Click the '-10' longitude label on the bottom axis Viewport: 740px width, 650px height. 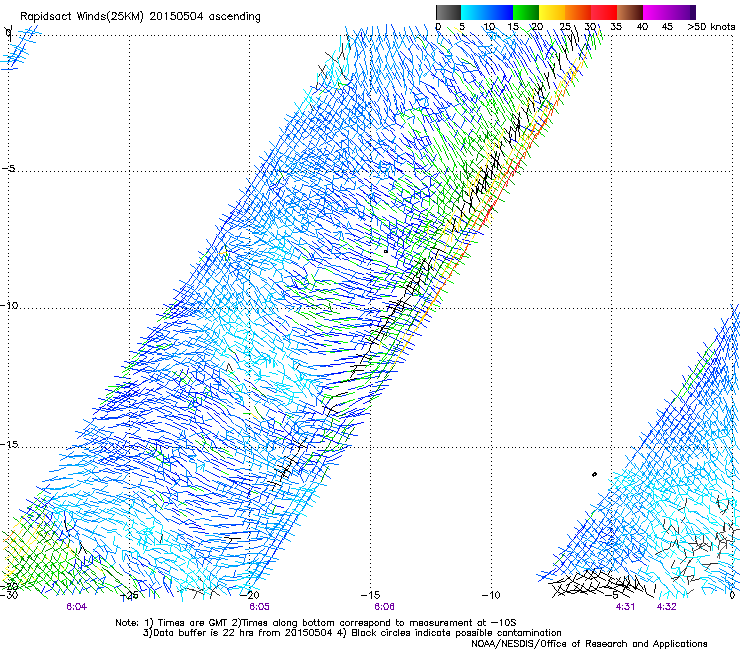[491, 595]
